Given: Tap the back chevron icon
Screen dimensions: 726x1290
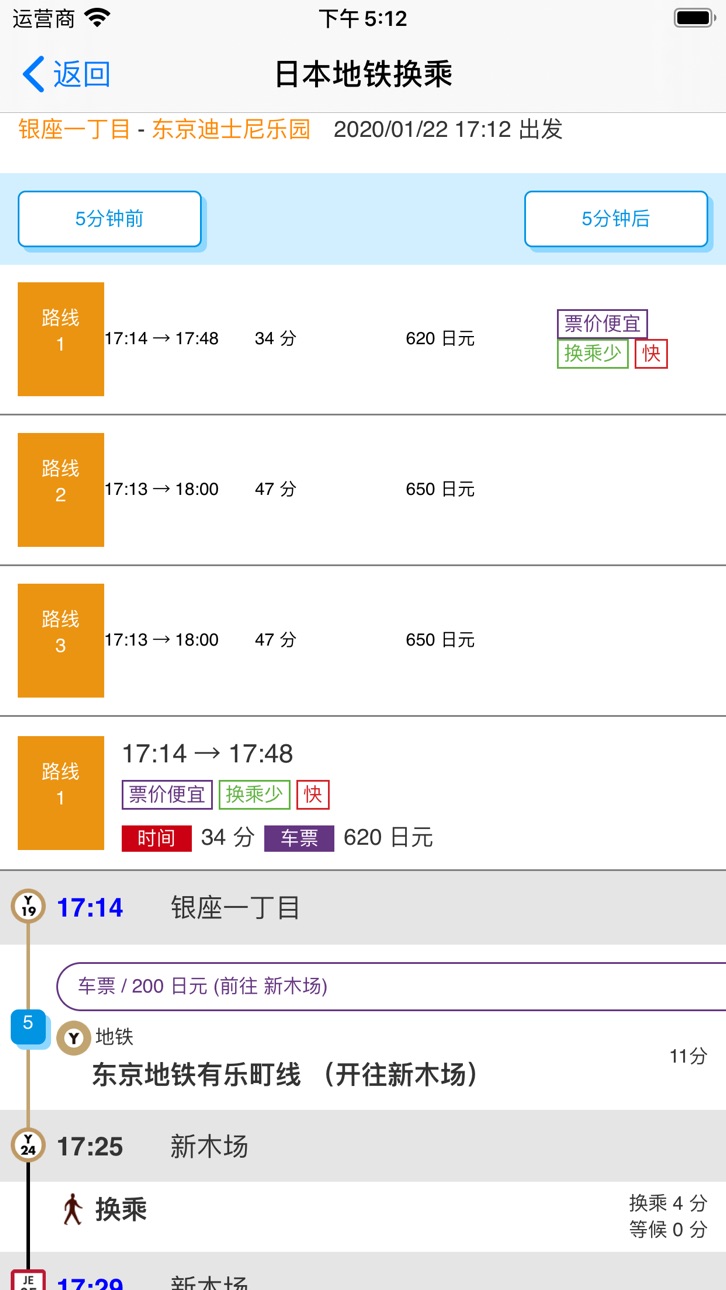Looking at the screenshot, I should pyautogui.click(x=33, y=74).
